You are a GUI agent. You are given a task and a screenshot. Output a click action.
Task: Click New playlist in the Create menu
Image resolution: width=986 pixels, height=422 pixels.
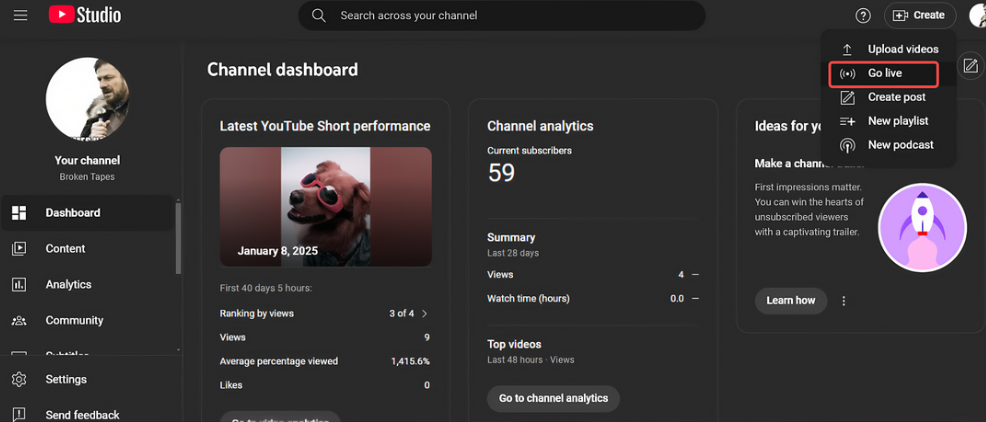[x=889, y=121]
